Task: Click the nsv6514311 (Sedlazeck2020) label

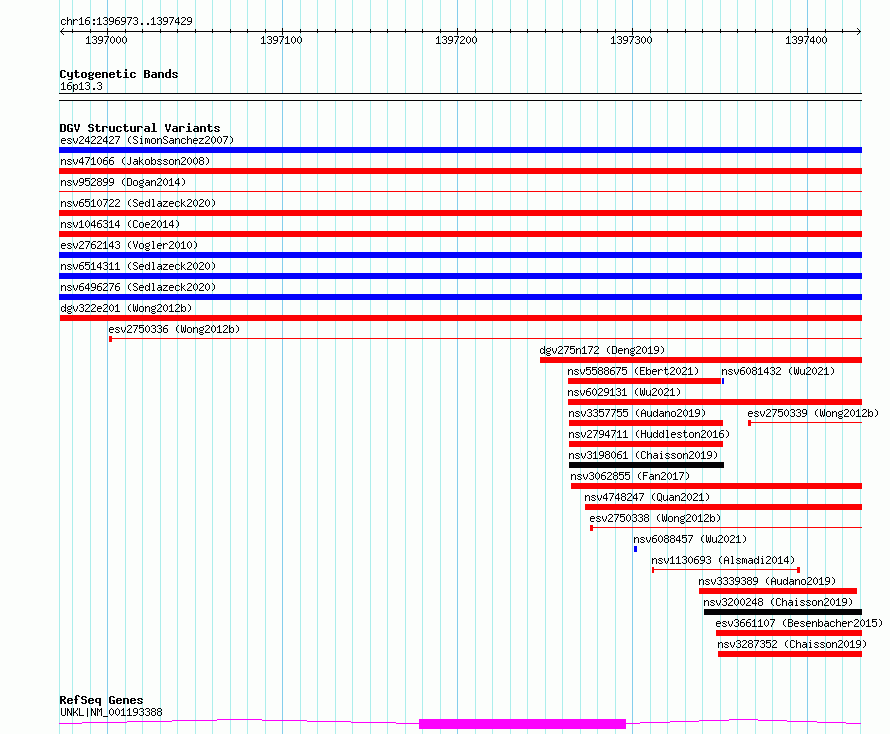Action: 138,266
